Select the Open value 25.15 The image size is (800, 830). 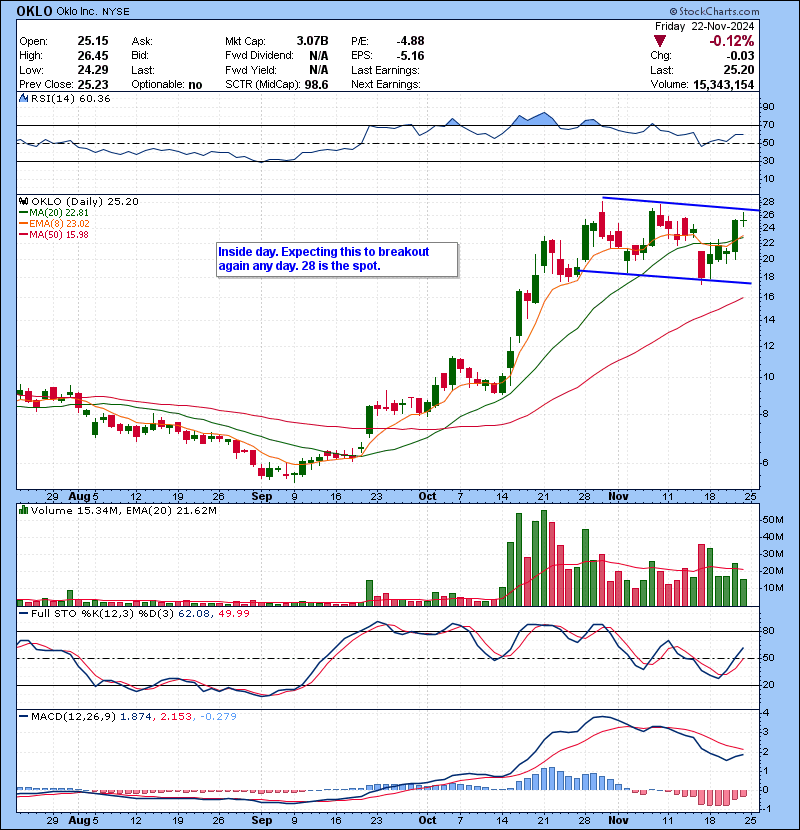[x=93, y=41]
